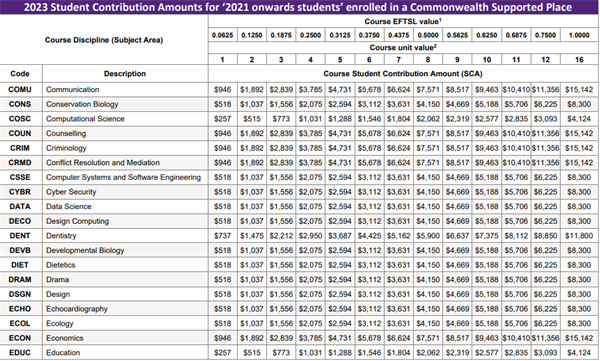The image size is (600, 361).
Task: Click the unit value 12 header
Action: pyautogui.click(x=546, y=59)
